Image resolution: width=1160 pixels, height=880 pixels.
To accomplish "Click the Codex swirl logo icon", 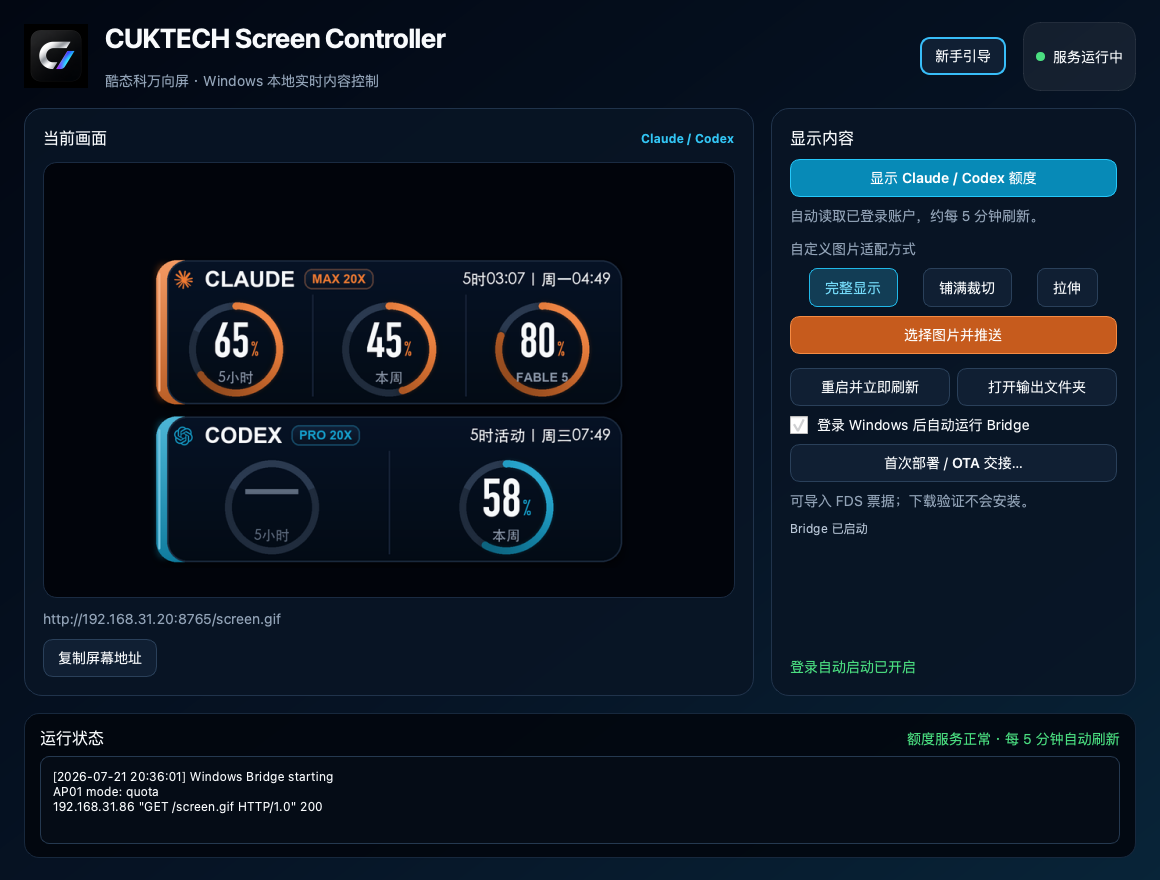I will [183, 436].
